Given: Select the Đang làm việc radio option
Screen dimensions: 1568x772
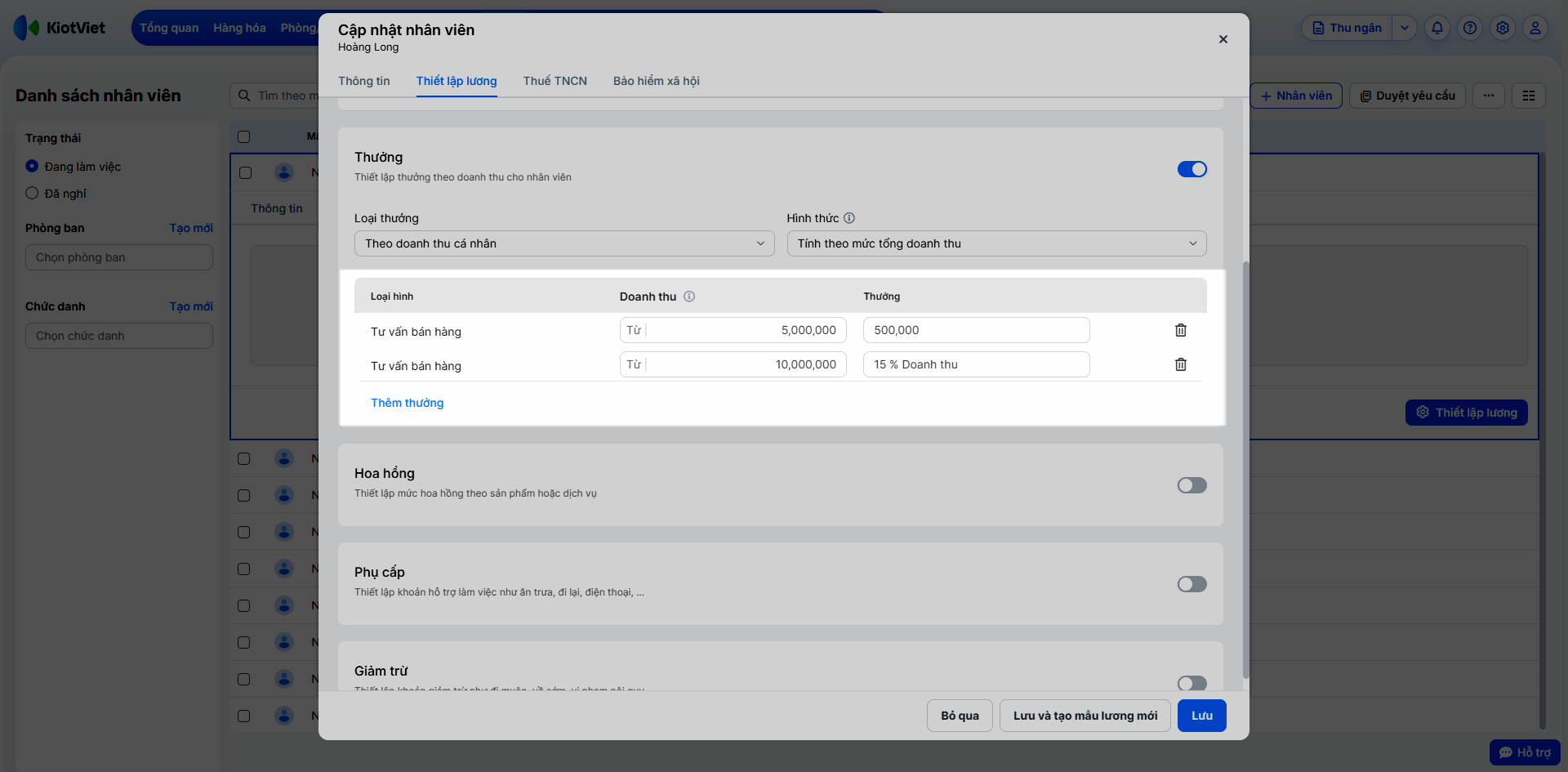Looking at the screenshot, I should pos(32,167).
